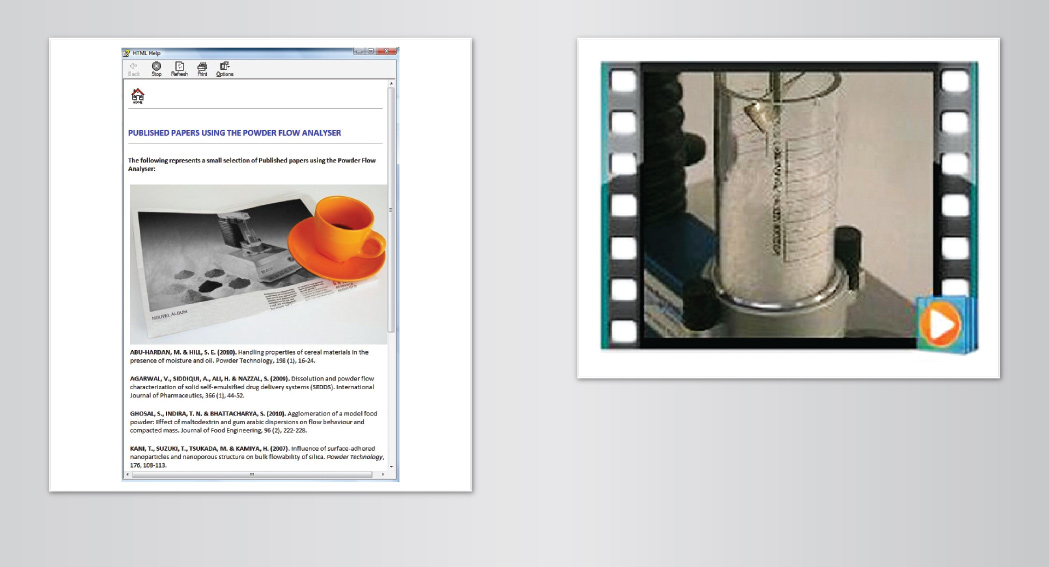Click the Back arrow in HTML Help toolbar
1049x567 pixels.
pos(133,68)
